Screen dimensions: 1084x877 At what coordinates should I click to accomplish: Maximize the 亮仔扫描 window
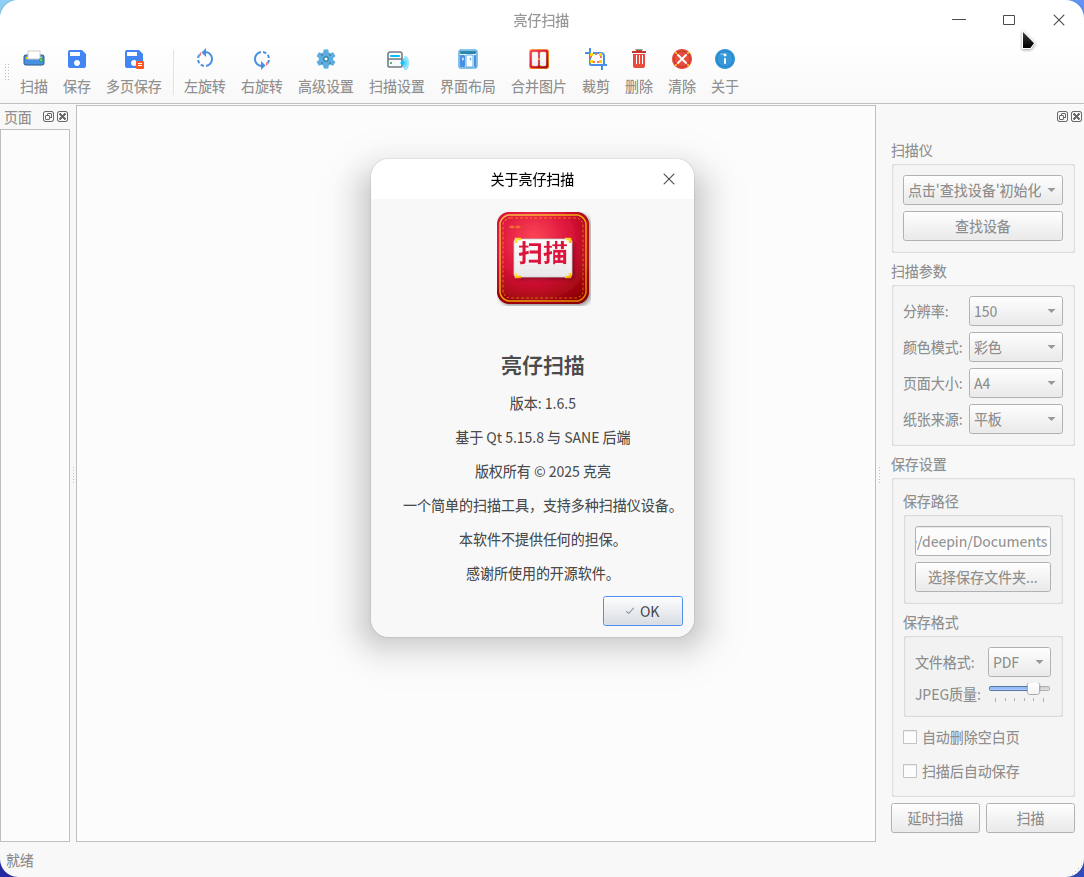pos(1009,20)
